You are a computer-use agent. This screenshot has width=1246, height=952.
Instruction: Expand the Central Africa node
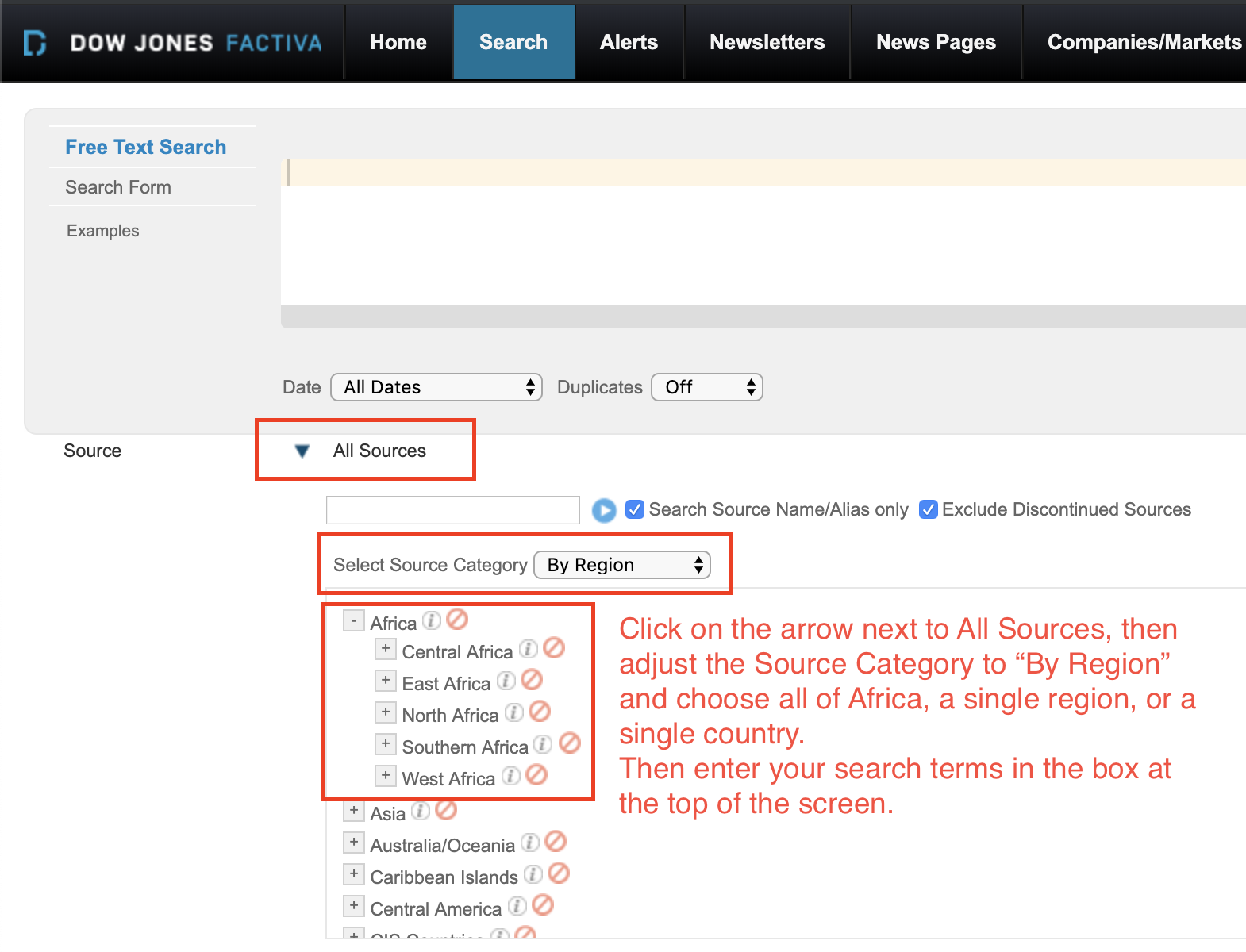[386, 649]
